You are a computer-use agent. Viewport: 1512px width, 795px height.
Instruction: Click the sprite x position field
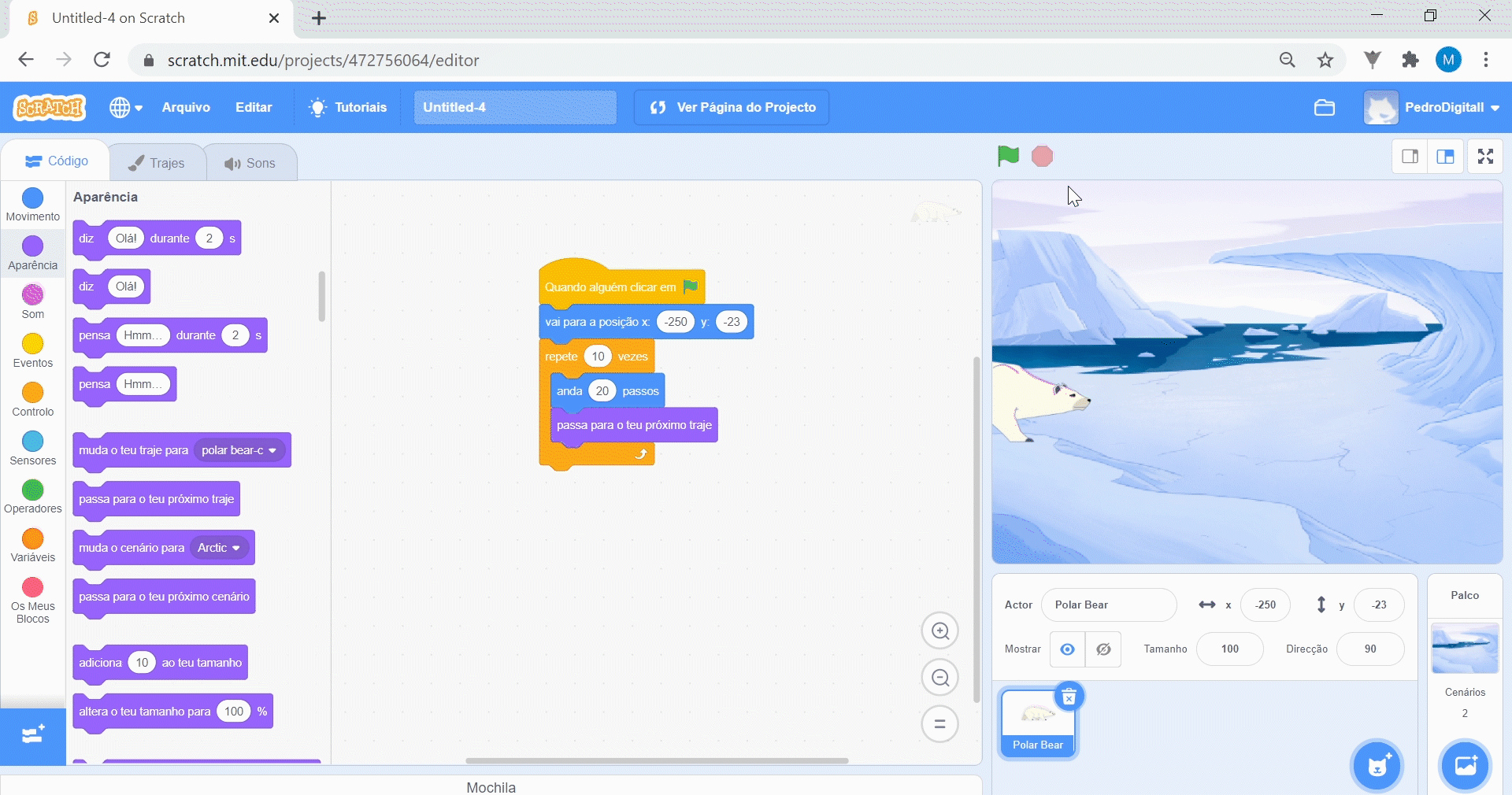pyautogui.click(x=1266, y=605)
